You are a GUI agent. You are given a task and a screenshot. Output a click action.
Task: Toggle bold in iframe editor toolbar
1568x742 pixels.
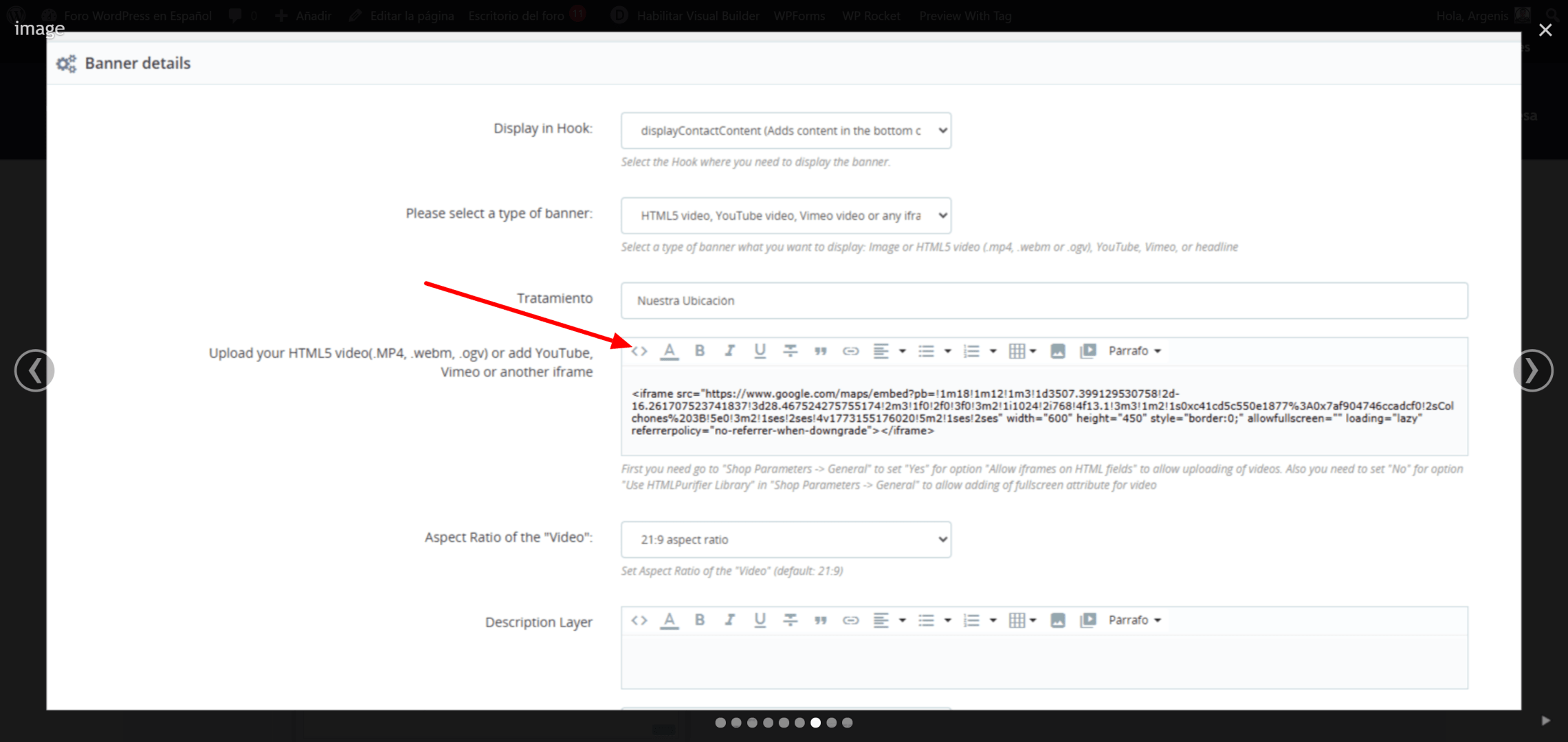(x=699, y=351)
